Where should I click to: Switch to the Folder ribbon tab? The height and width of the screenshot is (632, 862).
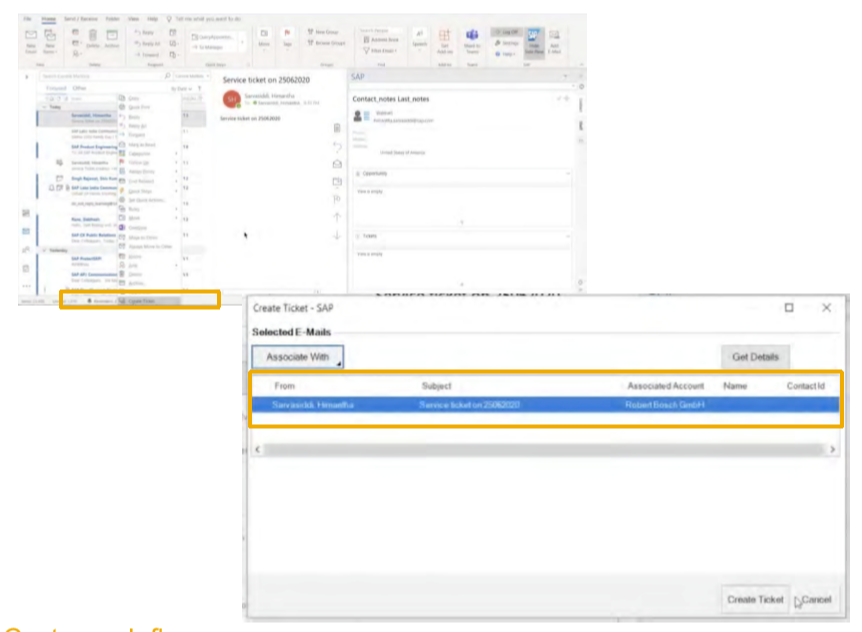coord(113,19)
